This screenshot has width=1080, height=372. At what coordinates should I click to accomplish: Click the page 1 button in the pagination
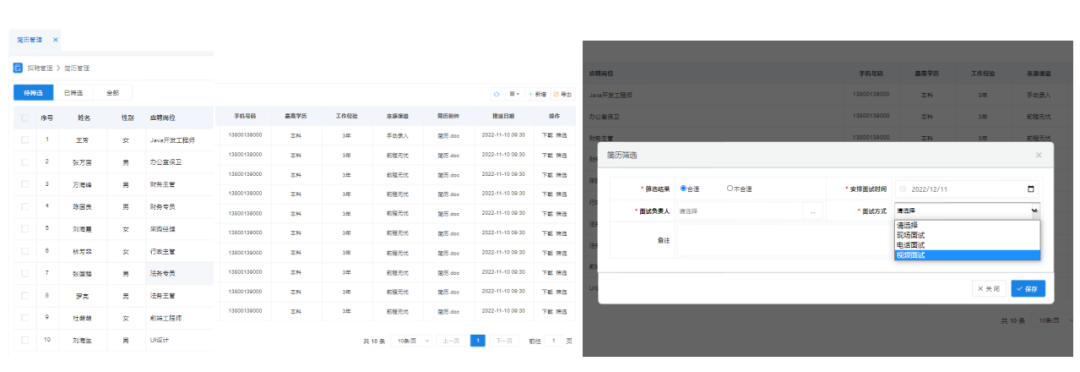click(x=477, y=340)
